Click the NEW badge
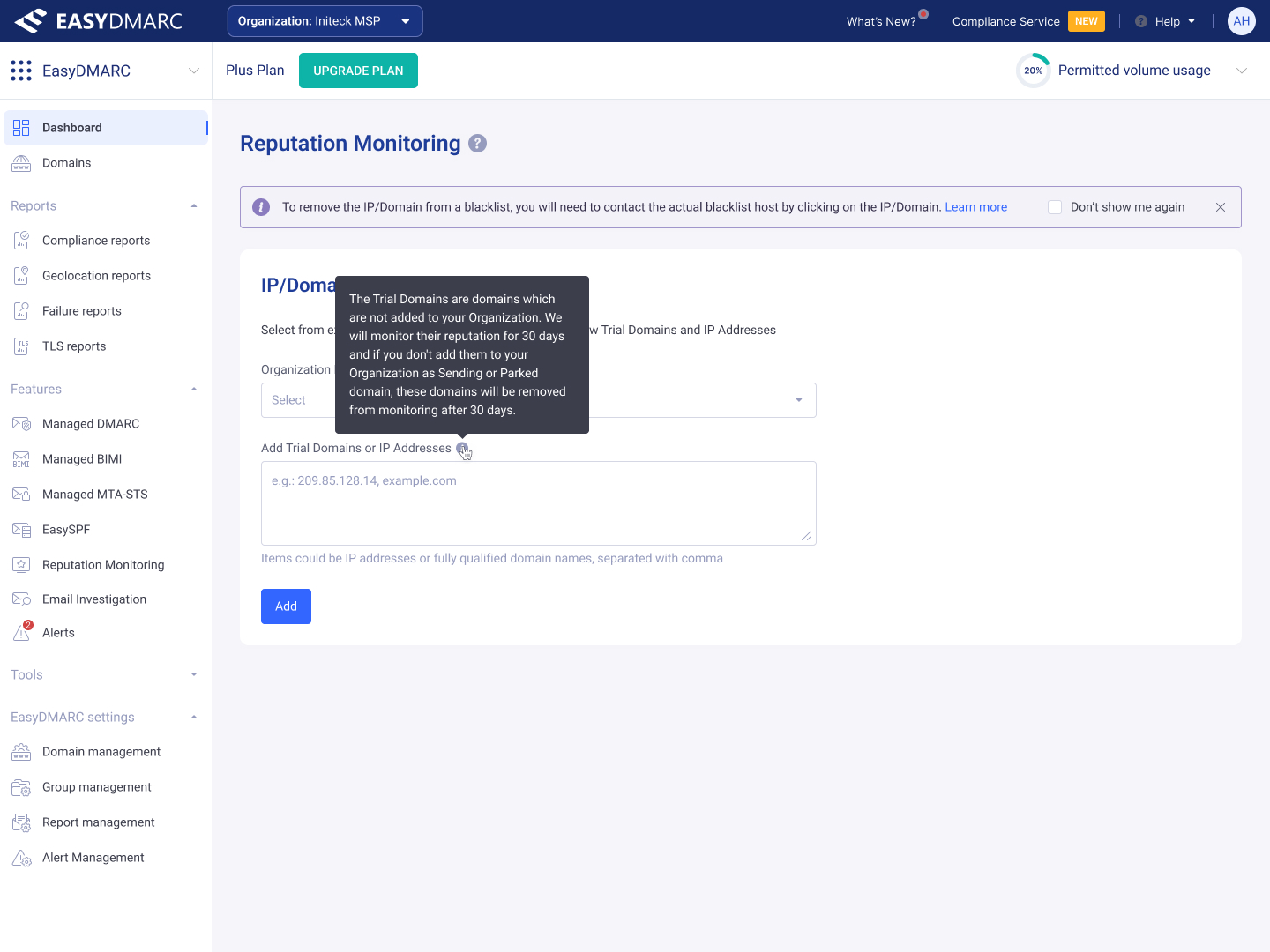 pyautogui.click(x=1087, y=21)
